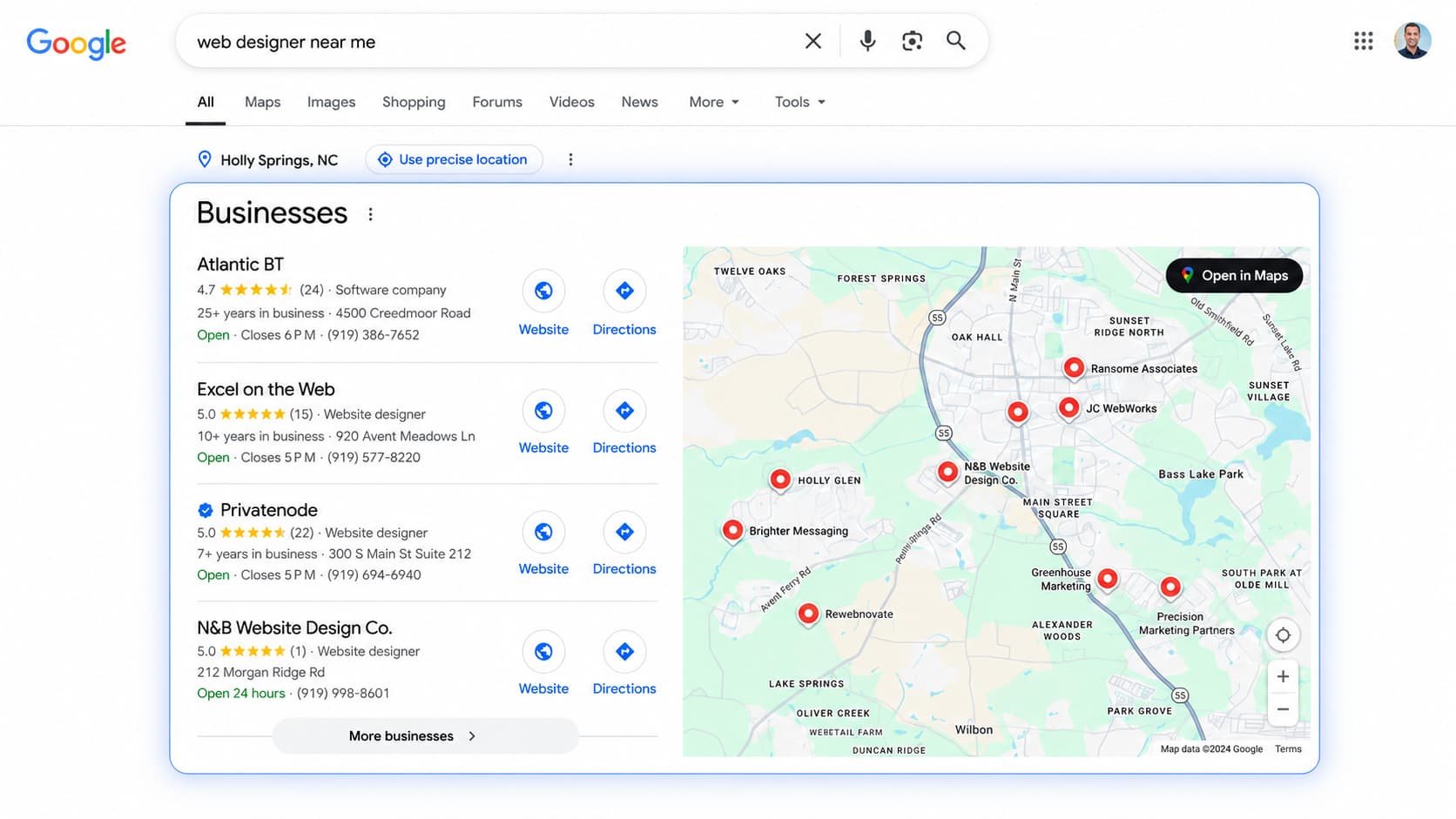
Task: Click the Website label for Atlantic BT
Action: (x=543, y=330)
